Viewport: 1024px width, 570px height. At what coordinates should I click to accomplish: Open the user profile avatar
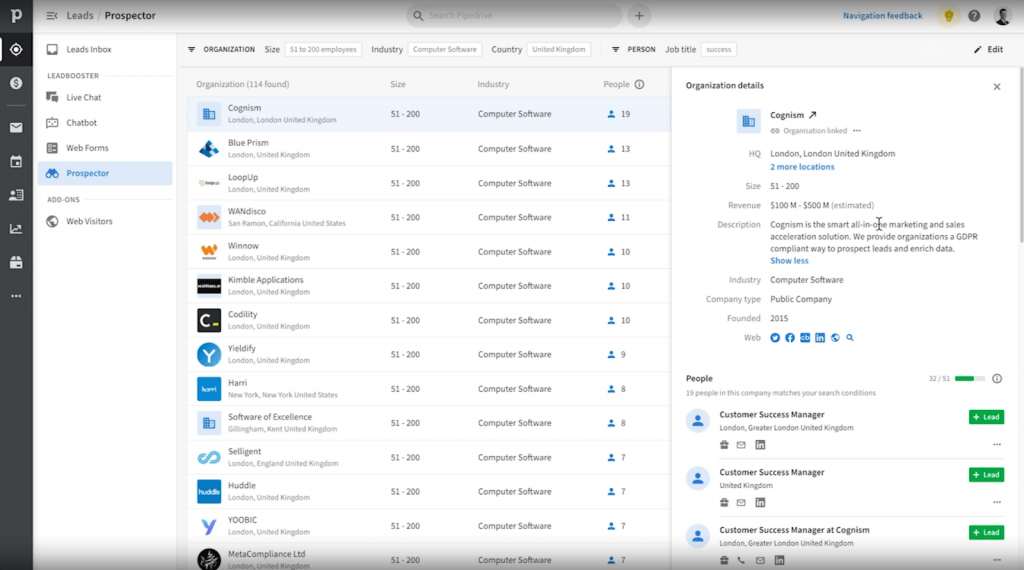[1002, 16]
